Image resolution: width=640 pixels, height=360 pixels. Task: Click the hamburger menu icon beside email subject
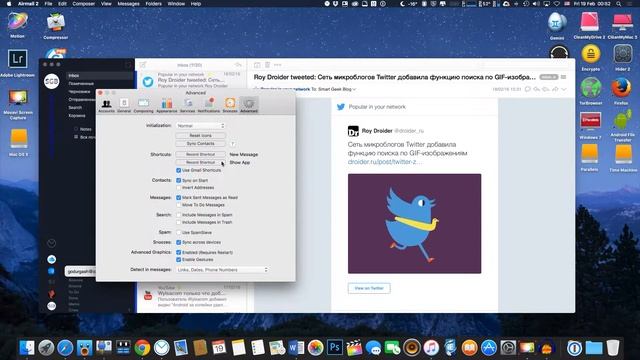click(x=564, y=77)
